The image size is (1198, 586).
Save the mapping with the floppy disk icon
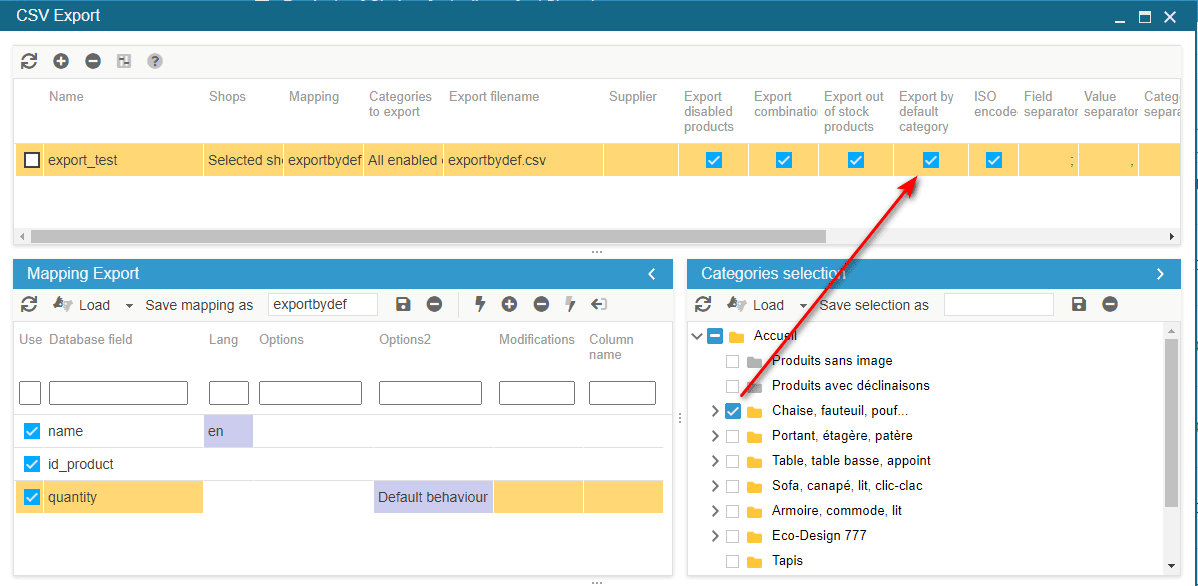pyautogui.click(x=403, y=304)
